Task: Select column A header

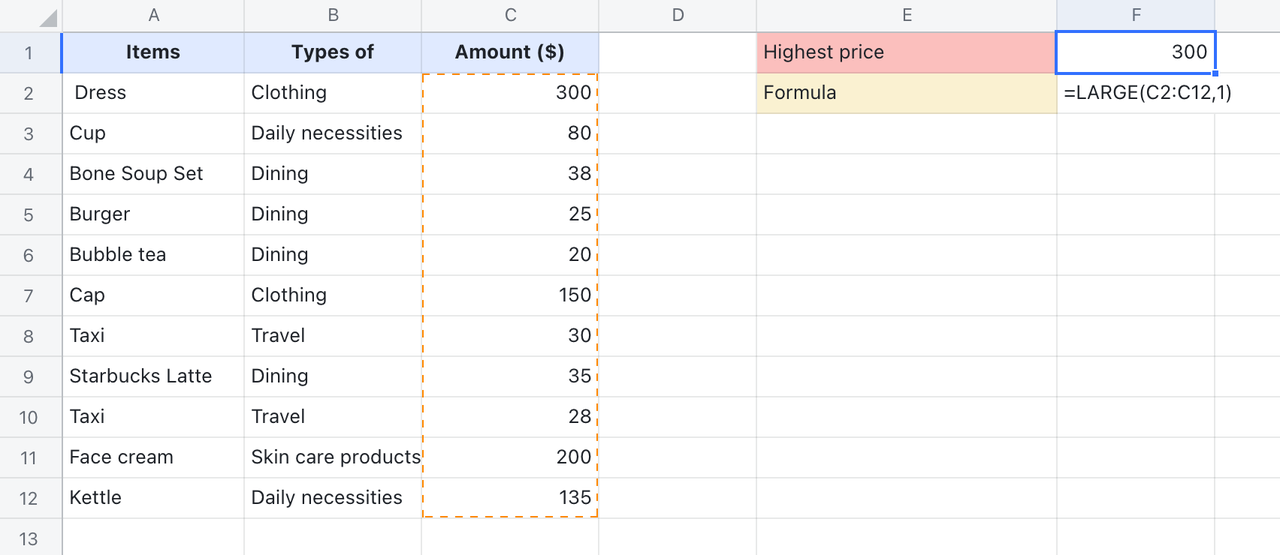Action: click(153, 15)
